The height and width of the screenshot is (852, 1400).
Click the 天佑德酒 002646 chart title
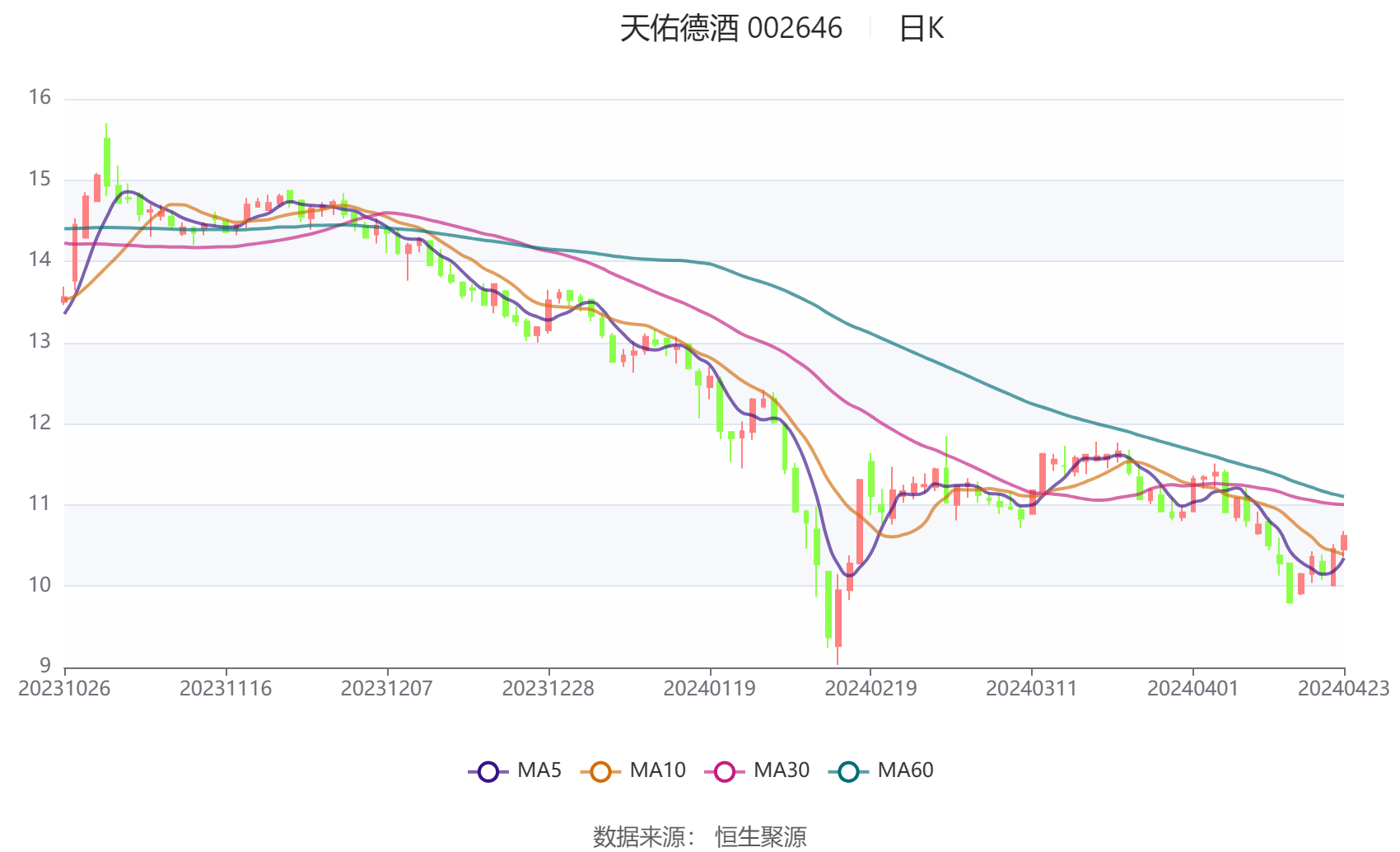pyautogui.click(x=730, y=29)
